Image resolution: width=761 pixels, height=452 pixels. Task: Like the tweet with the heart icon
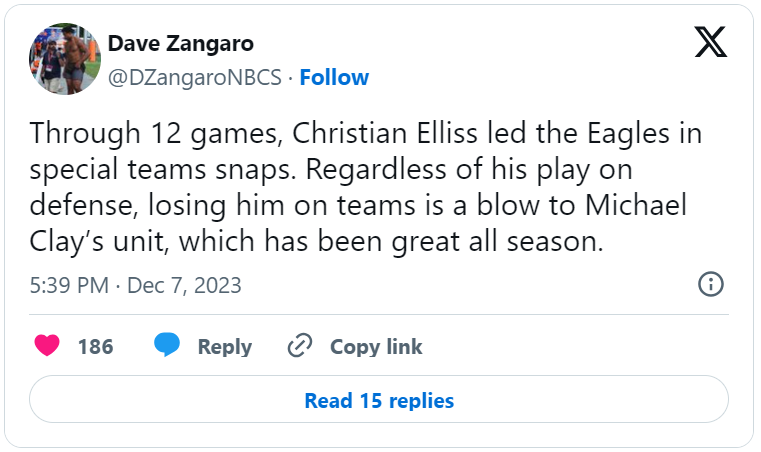pyautogui.click(x=46, y=346)
